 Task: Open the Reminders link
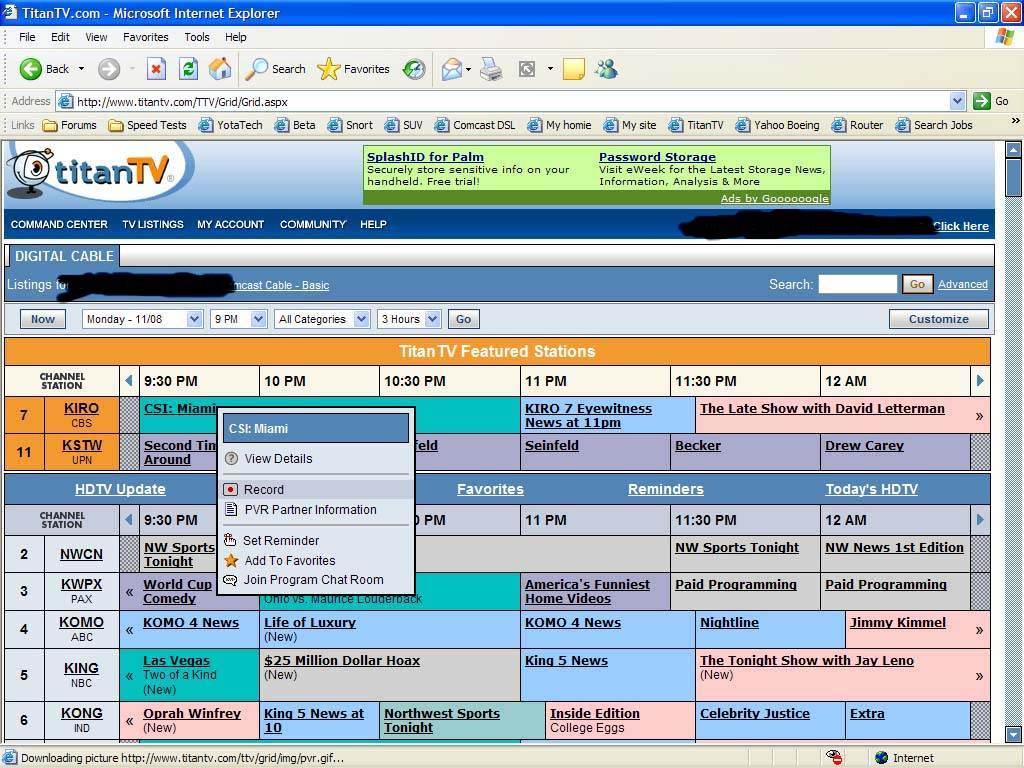pos(665,489)
